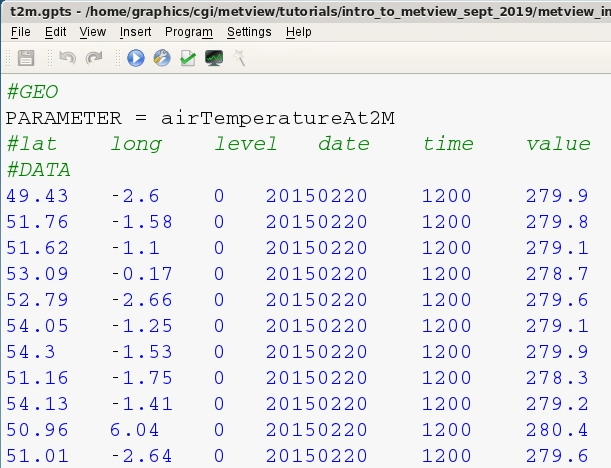This screenshot has width=611, height=468.
Task: Place cursor in airTemperatureAt2M parameter text
Action: [278, 118]
